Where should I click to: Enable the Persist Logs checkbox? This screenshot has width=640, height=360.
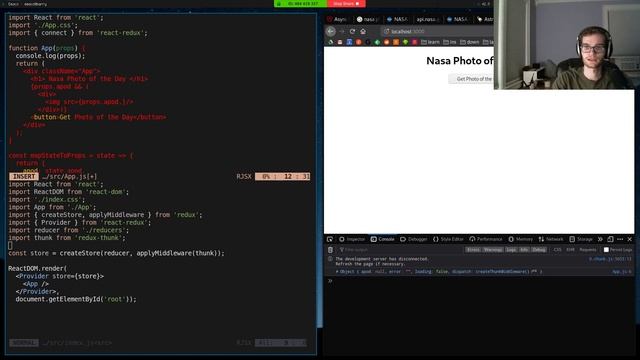(606, 250)
